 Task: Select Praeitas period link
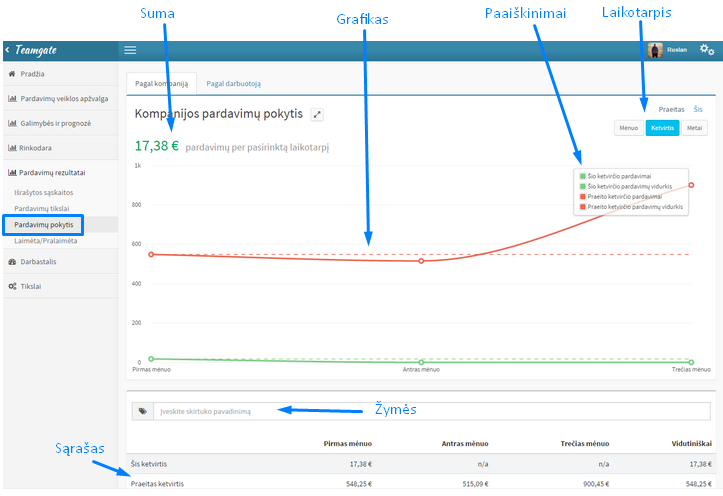[x=671, y=109]
